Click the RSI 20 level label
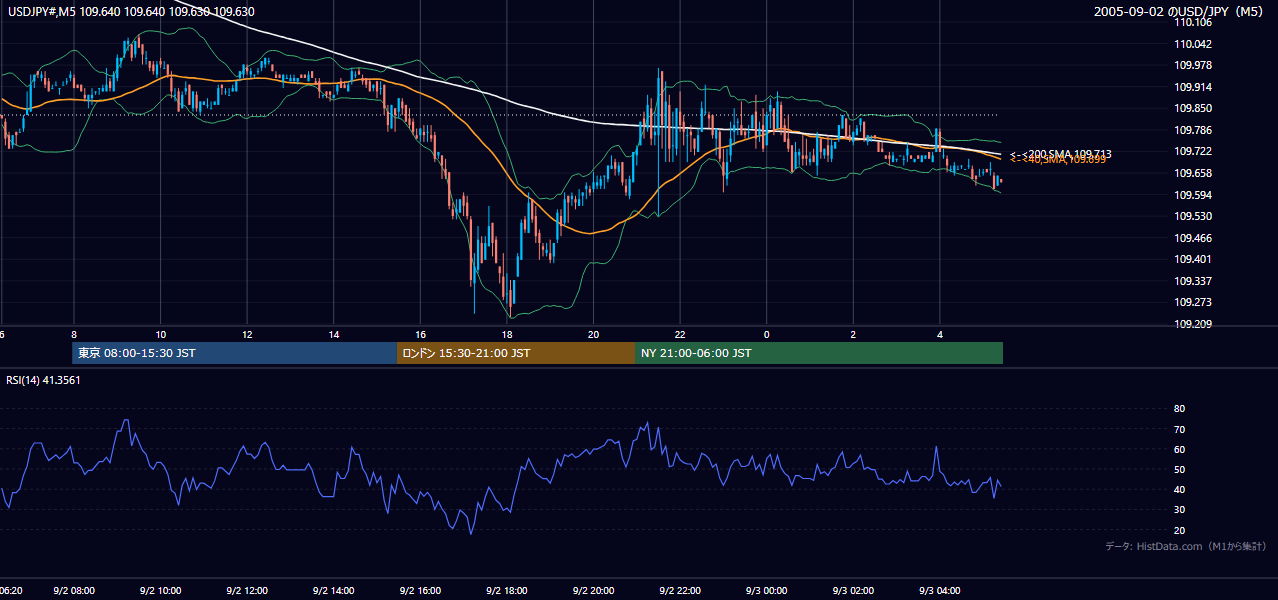 click(x=1179, y=530)
